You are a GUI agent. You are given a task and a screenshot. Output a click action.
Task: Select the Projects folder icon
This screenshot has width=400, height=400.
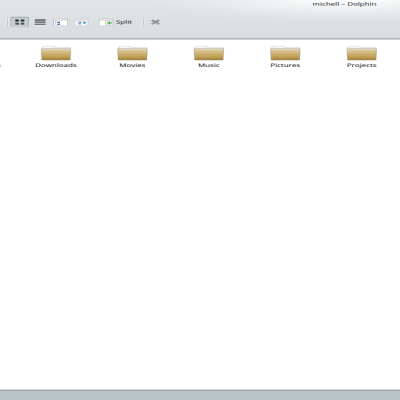click(x=362, y=53)
